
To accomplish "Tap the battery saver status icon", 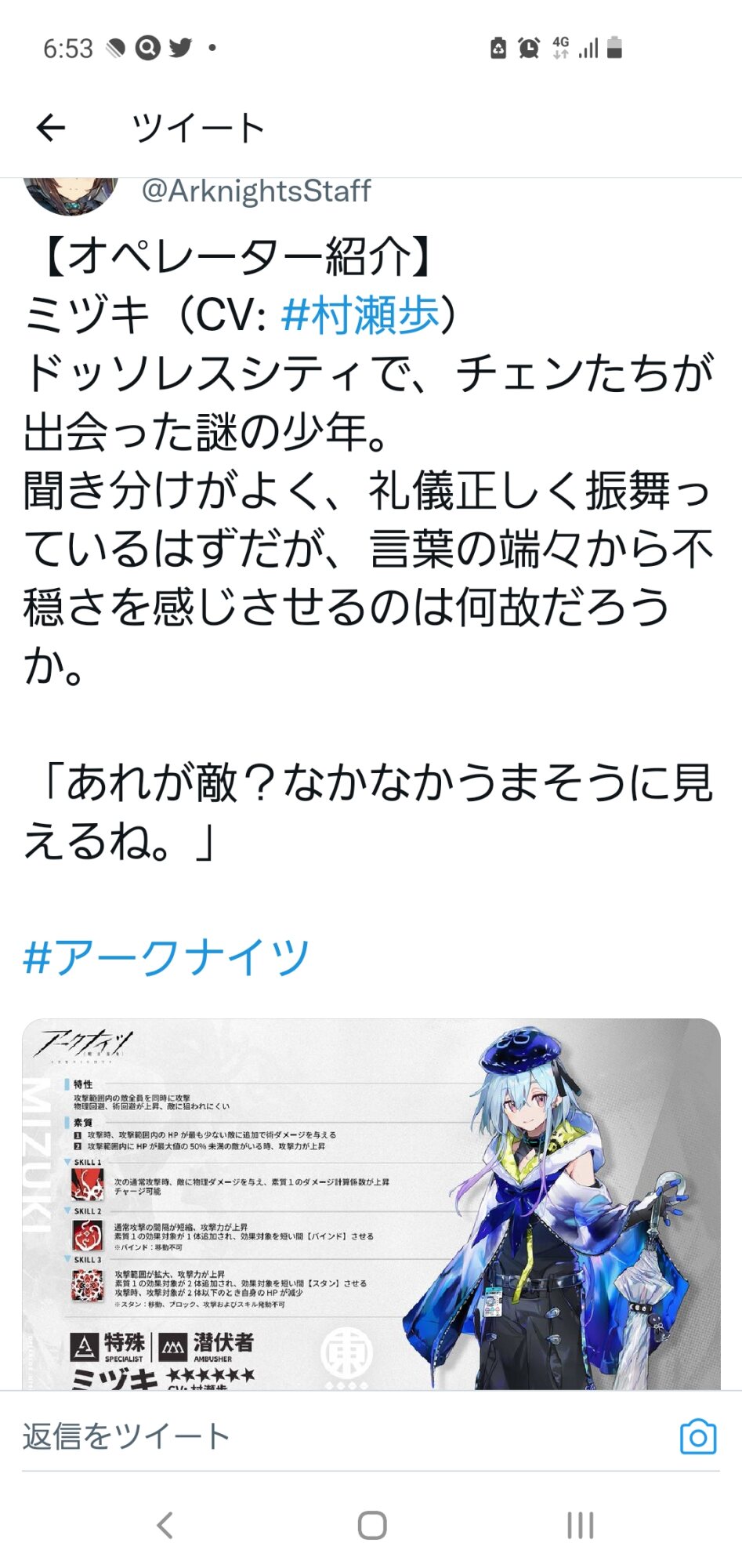I will click(498, 48).
